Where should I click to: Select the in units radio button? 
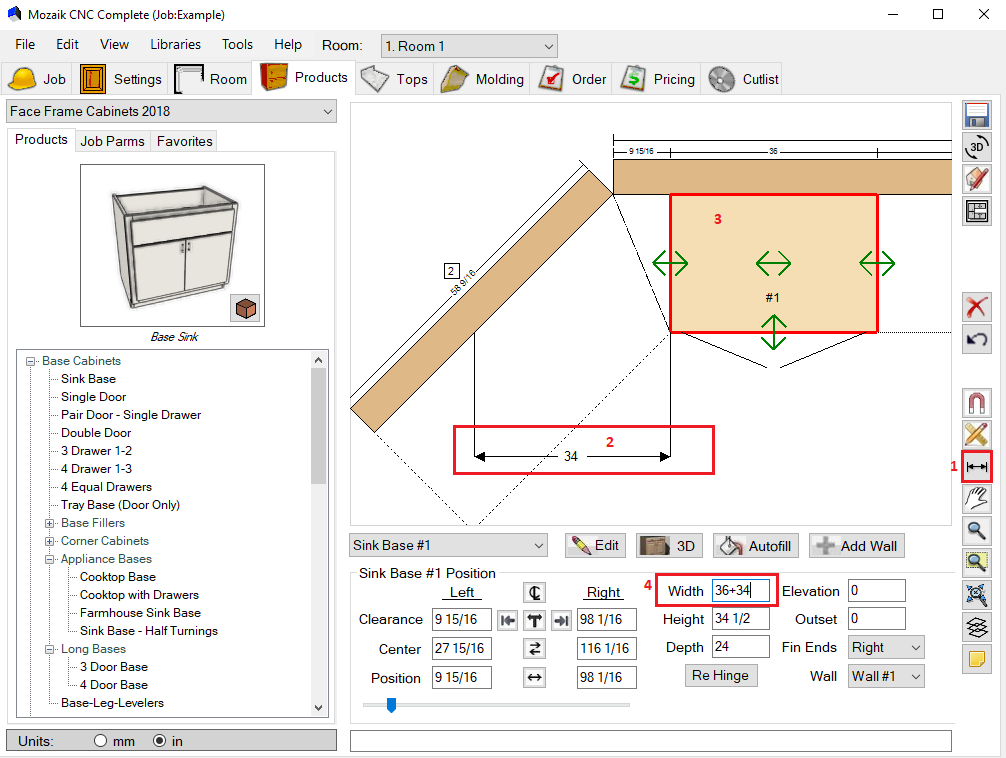click(159, 741)
